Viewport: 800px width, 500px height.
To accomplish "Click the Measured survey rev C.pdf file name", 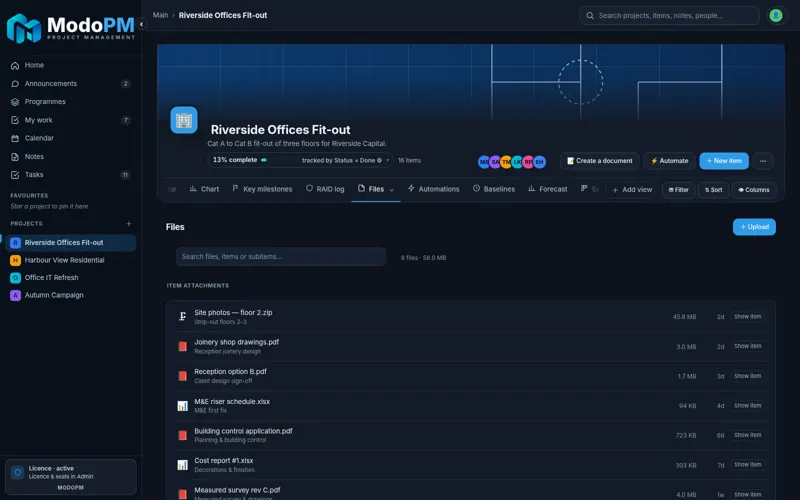I will click(237, 490).
